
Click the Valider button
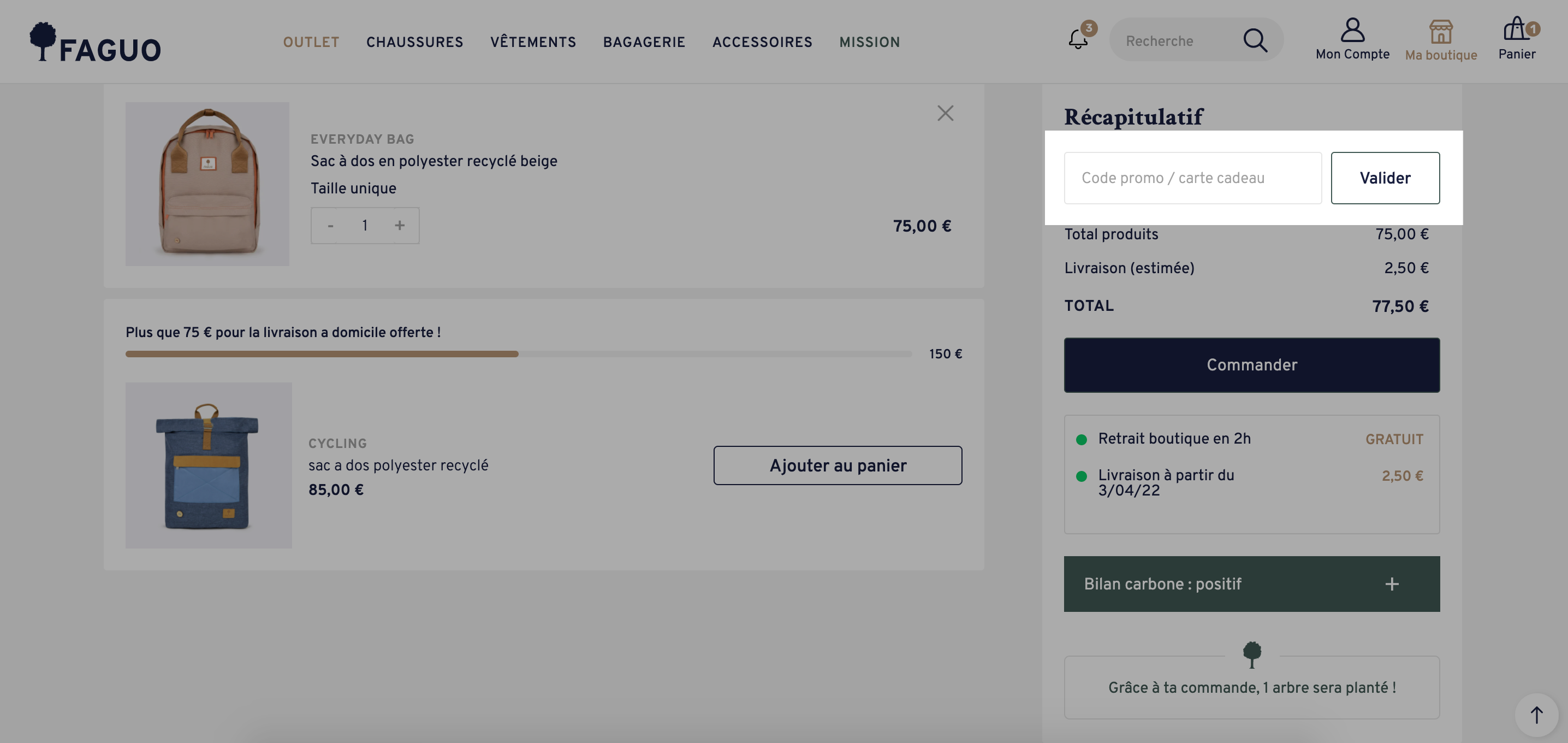click(x=1385, y=178)
